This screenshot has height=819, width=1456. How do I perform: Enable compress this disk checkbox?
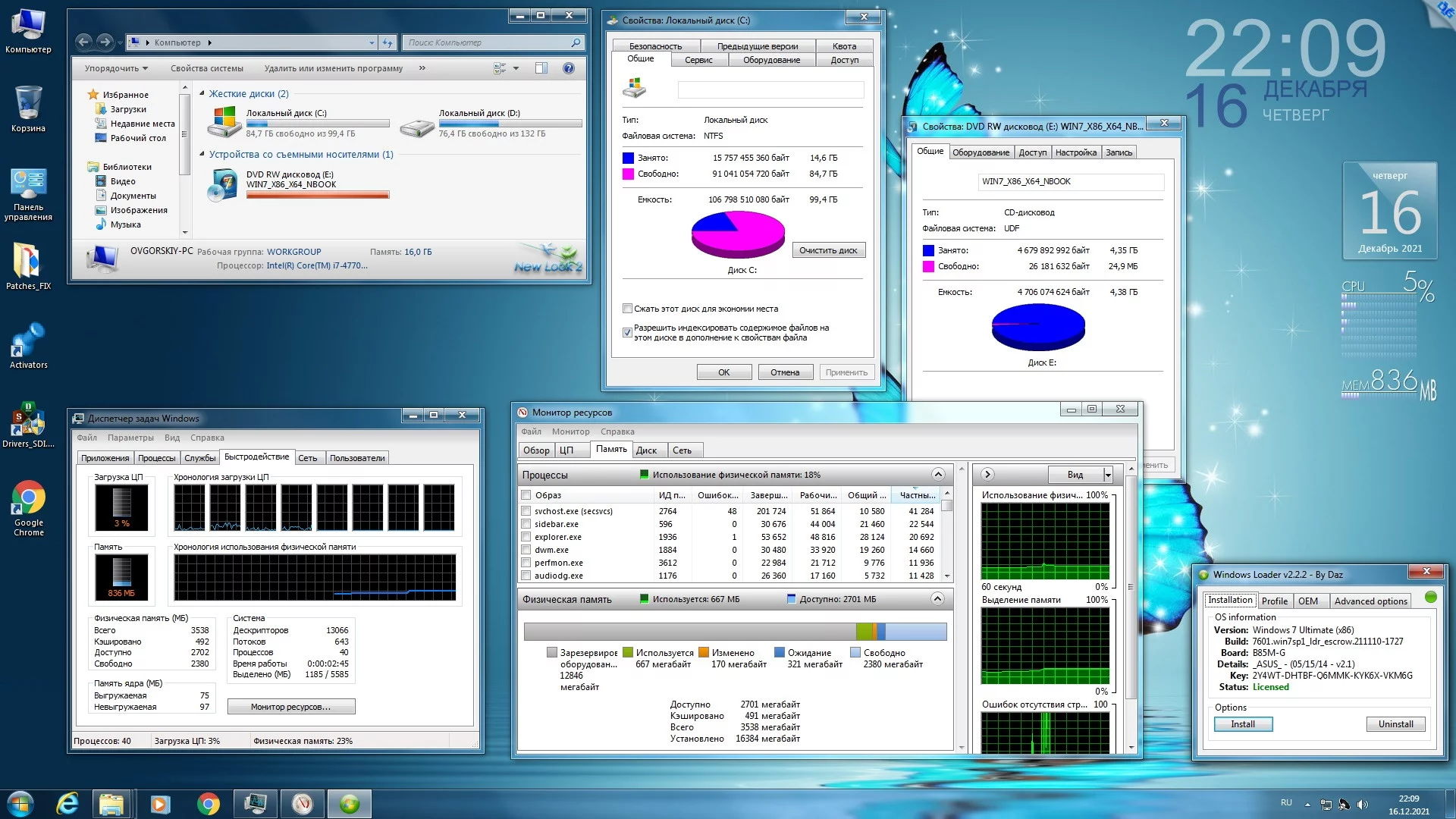[x=627, y=309]
